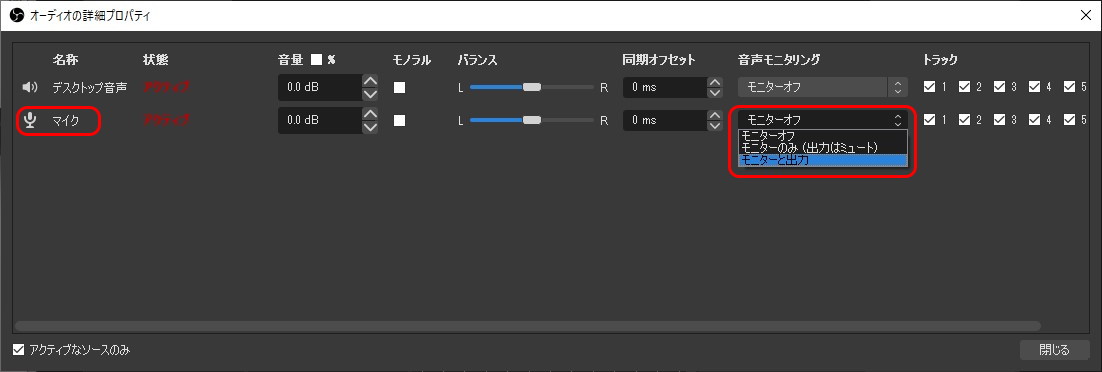This screenshot has width=1102, height=372.
Task: Increase desktop audio sync offset up arrow
Action: click(715, 81)
